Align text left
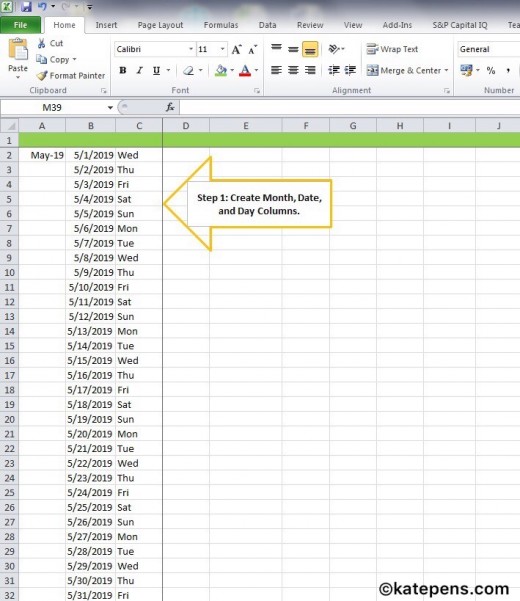 (276, 71)
